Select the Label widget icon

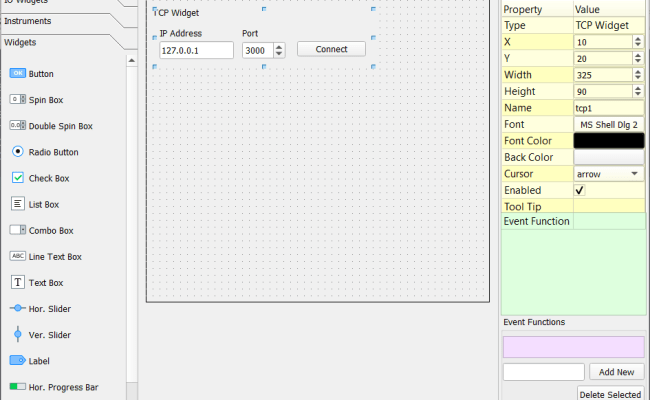tap(17, 360)
